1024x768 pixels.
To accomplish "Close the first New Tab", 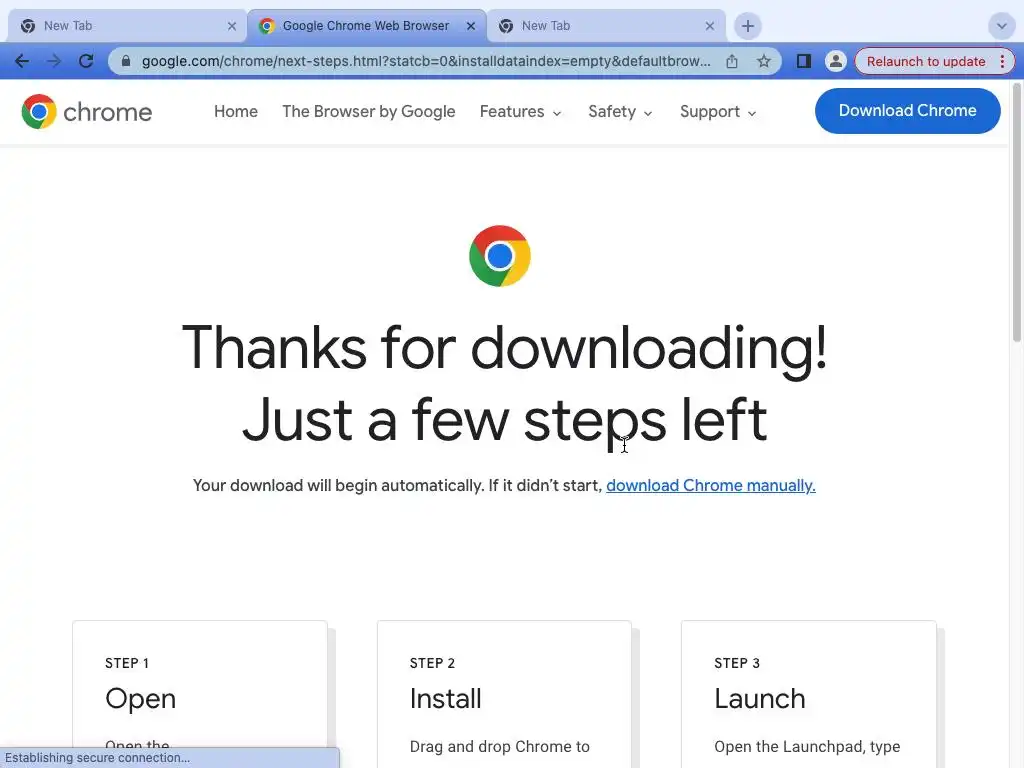I will point(232,26).
